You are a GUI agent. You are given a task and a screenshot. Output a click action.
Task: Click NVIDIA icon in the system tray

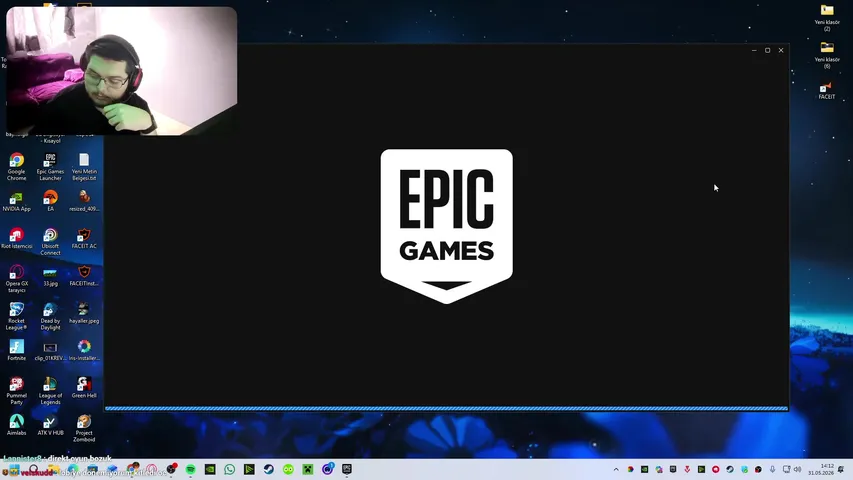645,469
